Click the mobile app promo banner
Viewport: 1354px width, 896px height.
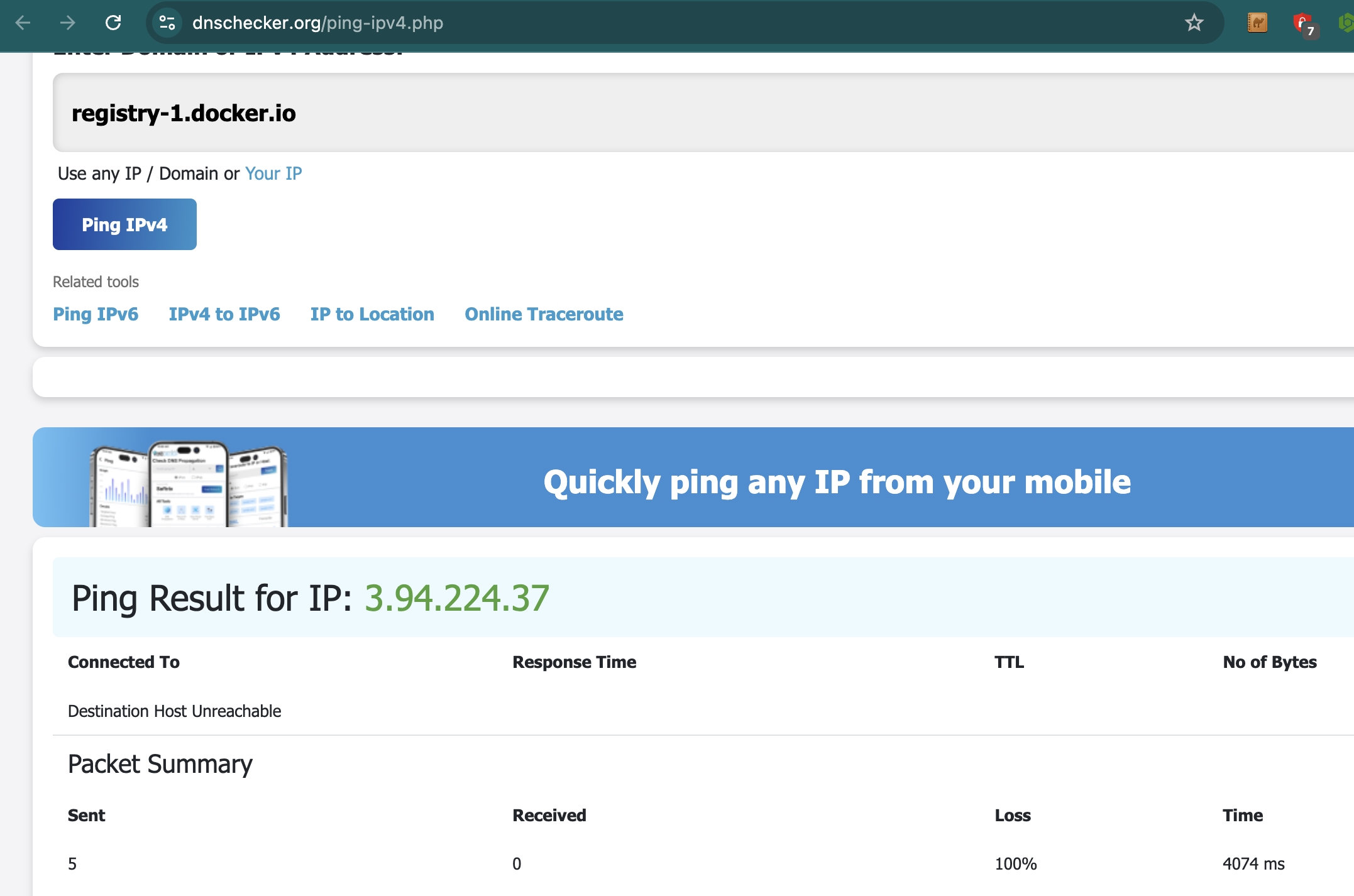836,483
